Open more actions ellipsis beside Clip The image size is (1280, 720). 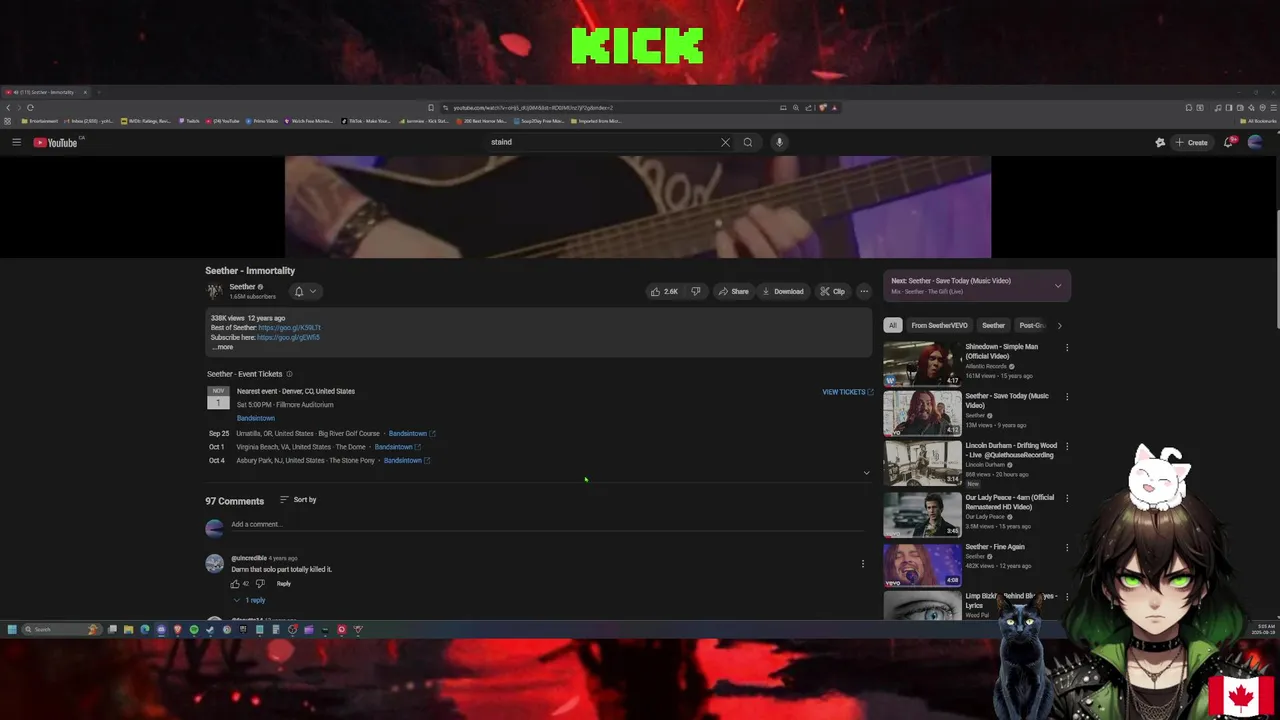[x=864, y=291]
